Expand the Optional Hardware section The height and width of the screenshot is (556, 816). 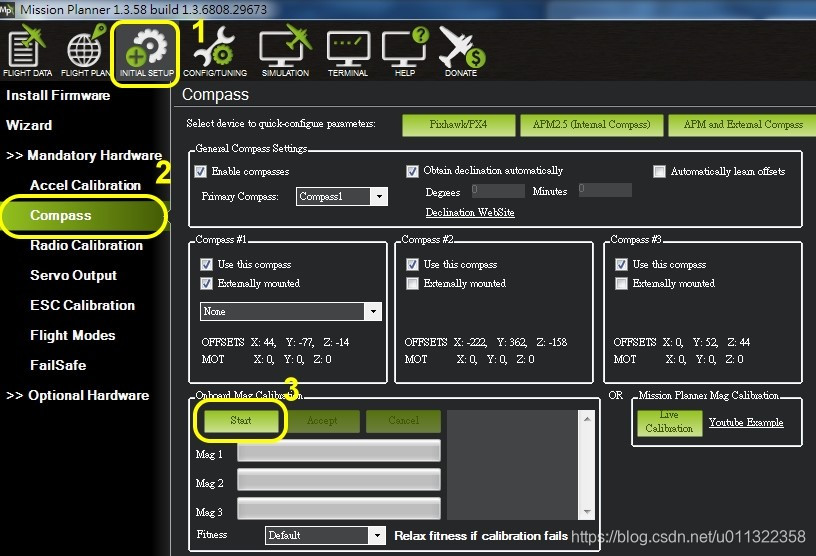click(x=78, y=396)
